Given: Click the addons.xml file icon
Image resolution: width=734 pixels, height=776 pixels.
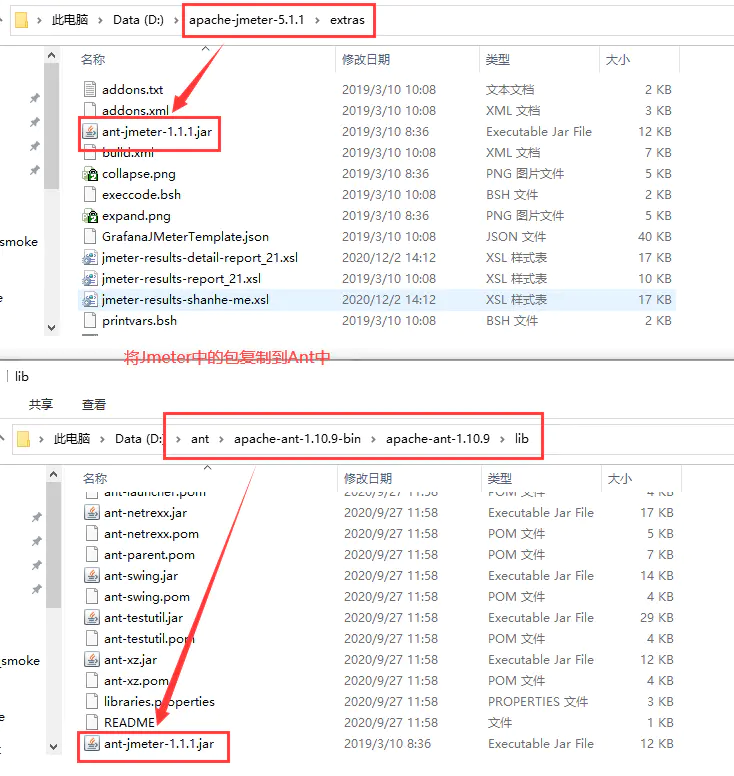Looking at the screenshot, I should tap(90, 110).
